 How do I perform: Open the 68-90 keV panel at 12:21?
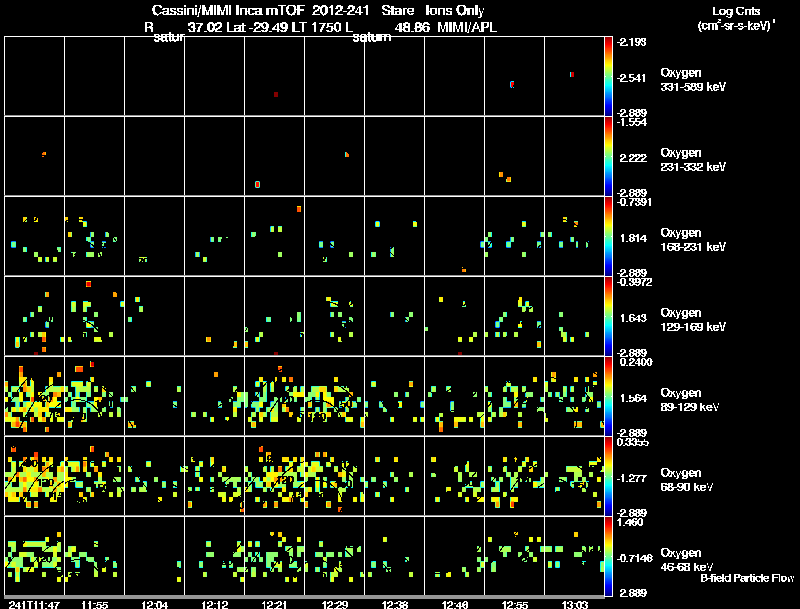click(274, 476)
